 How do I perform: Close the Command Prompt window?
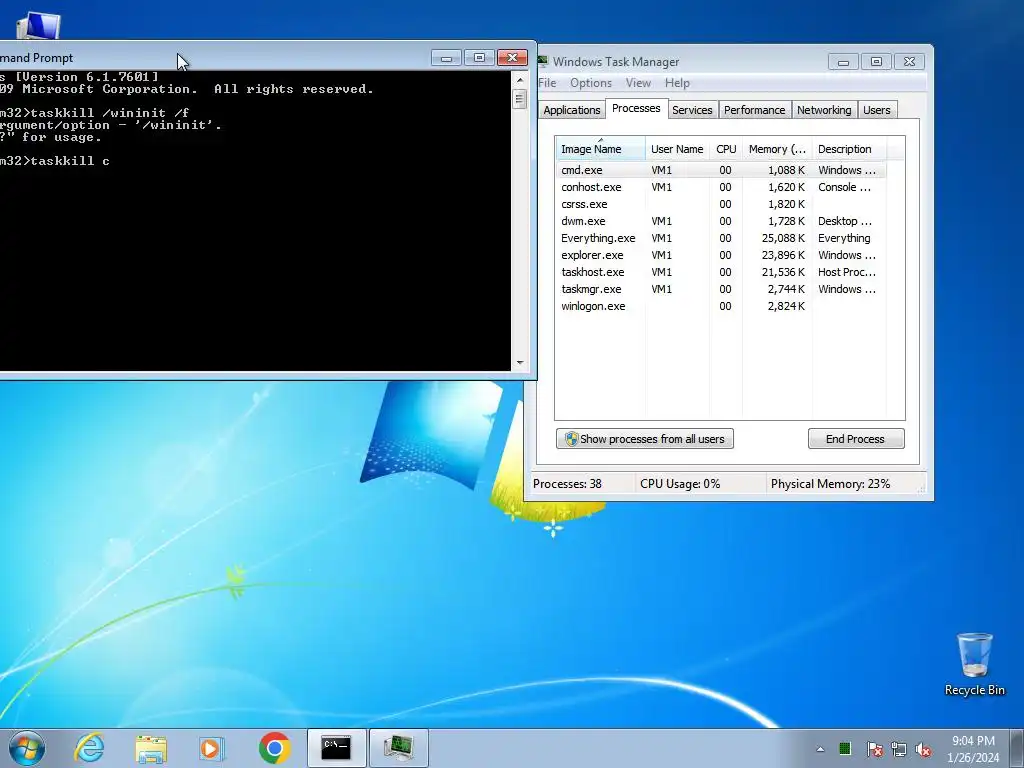pos(513,58)
